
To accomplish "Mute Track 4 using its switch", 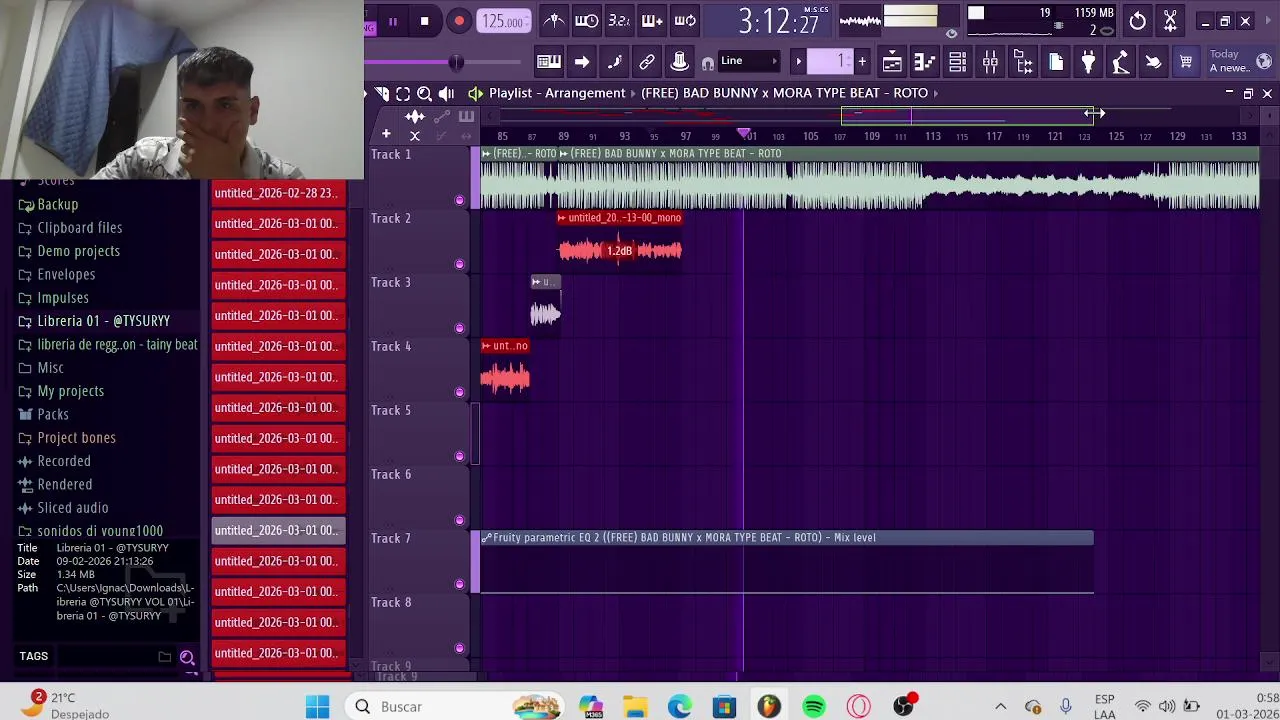I will tap(459, 392).
